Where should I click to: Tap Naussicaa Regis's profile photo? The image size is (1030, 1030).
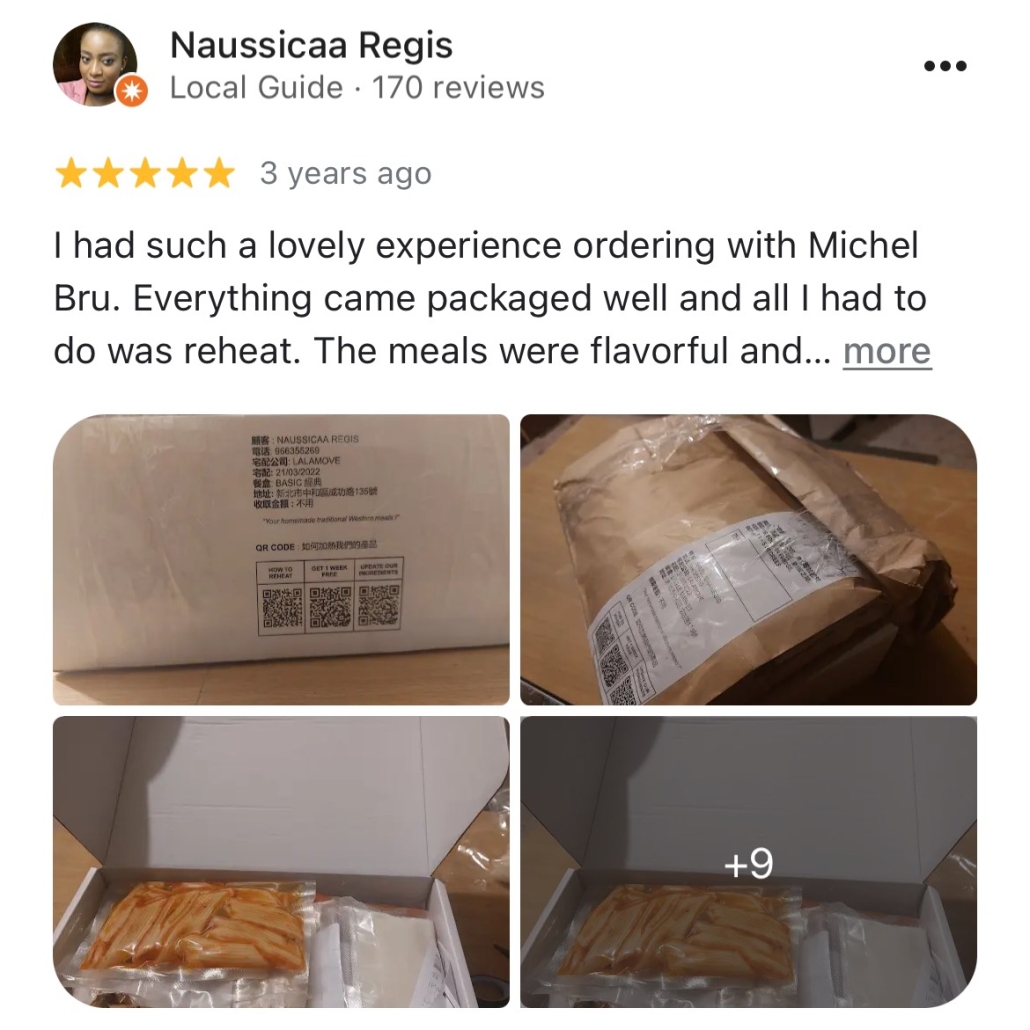point(95,64)
